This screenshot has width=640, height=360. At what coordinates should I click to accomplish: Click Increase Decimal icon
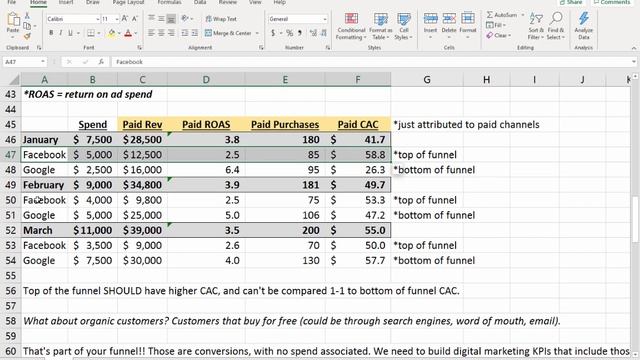313,33
